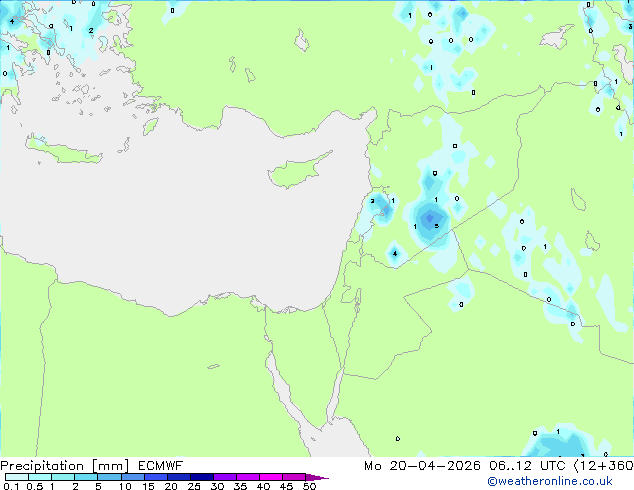Pick the legend swatch between 20 and 25
634x490 pixels.
point(179,477)
